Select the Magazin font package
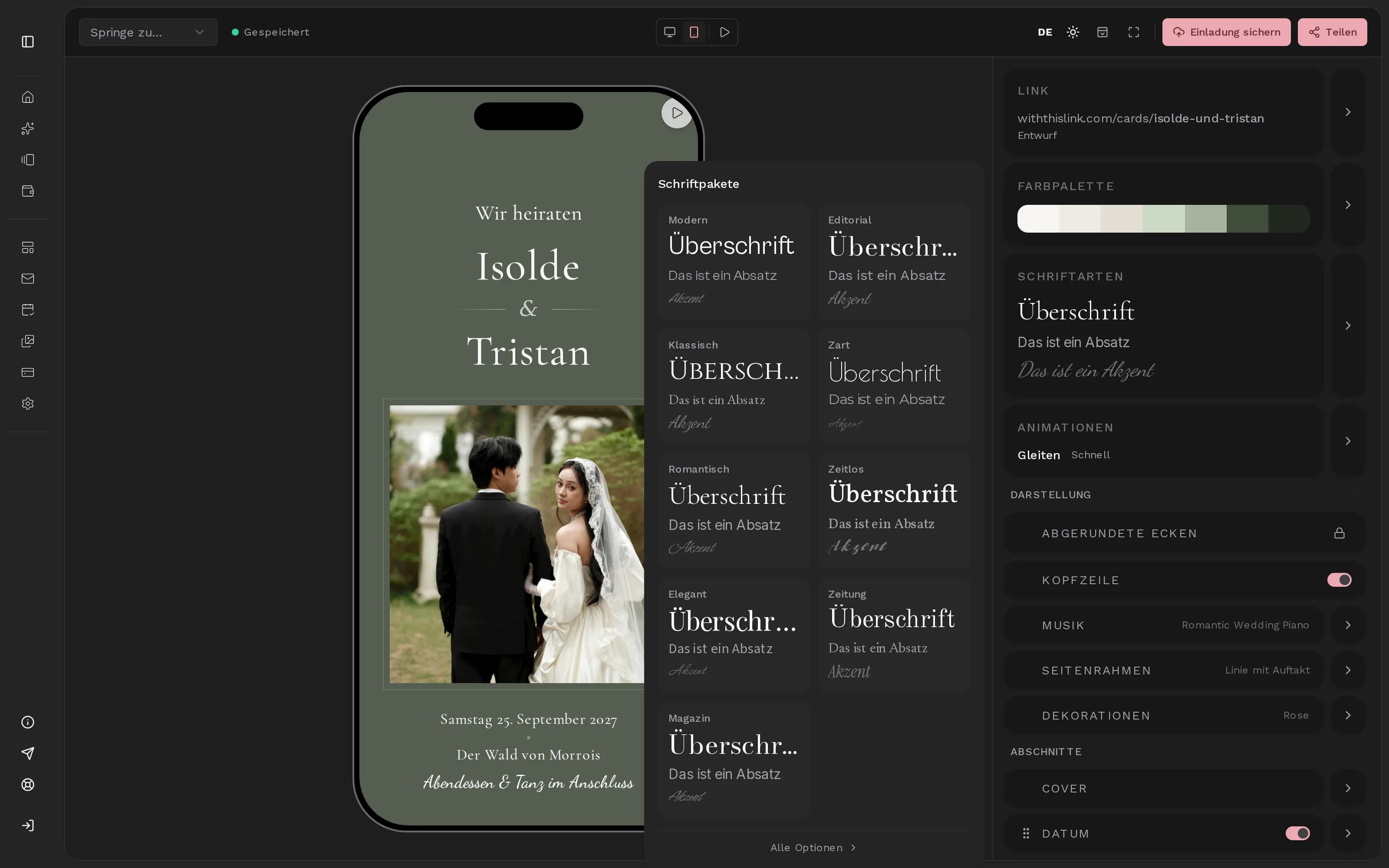Viewport: 1389px width, 868px height. pyautogui.click(x=734, y=760)
